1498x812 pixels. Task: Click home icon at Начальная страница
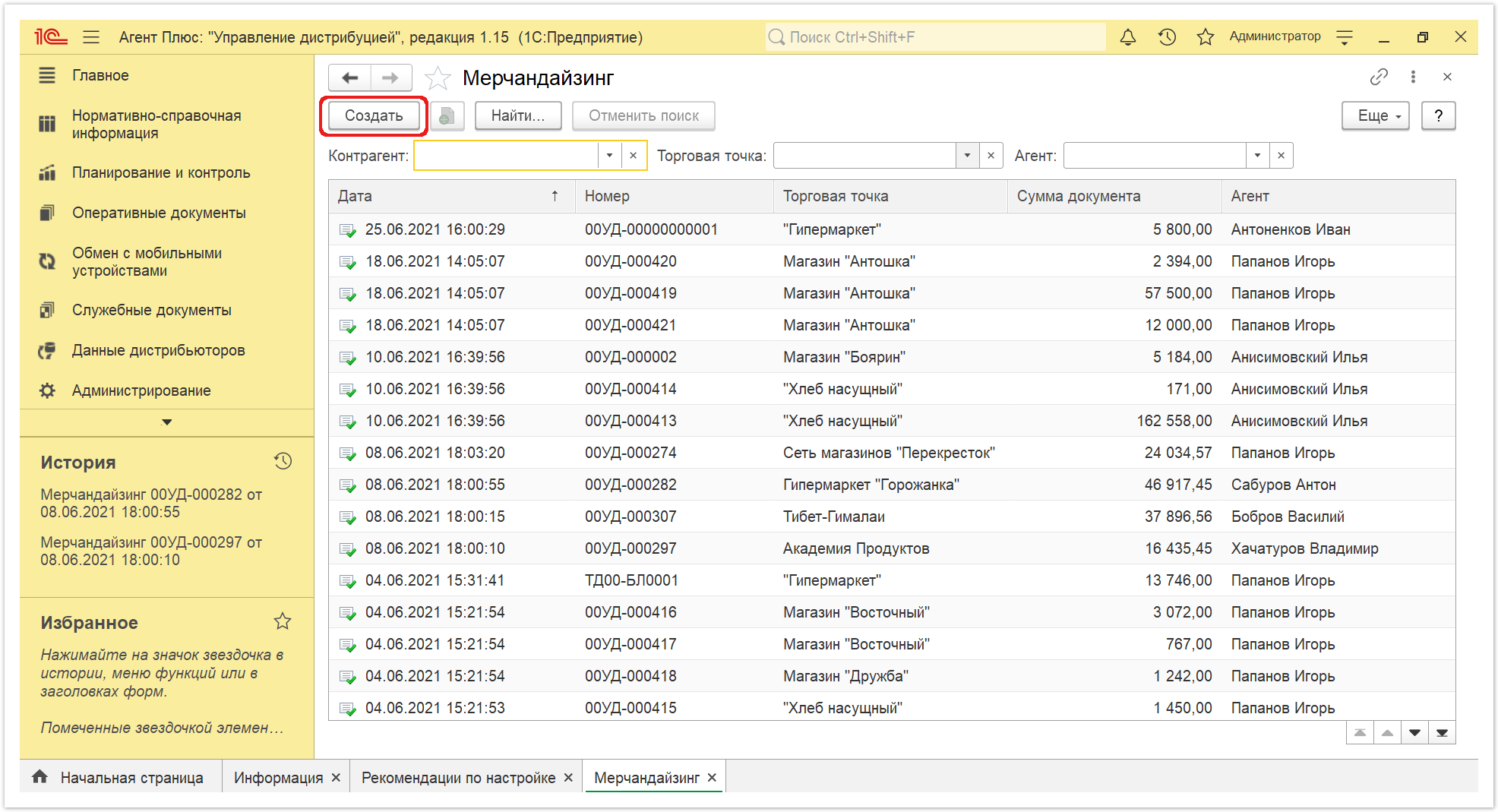pos(40,776)
